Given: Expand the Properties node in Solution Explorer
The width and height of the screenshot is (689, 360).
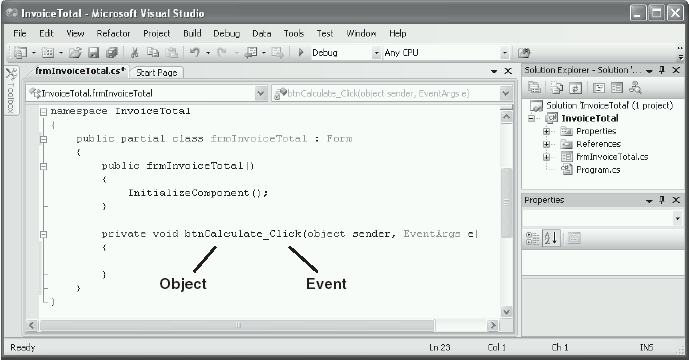Looking at the screenshot, I should click(x=546, y=131).
